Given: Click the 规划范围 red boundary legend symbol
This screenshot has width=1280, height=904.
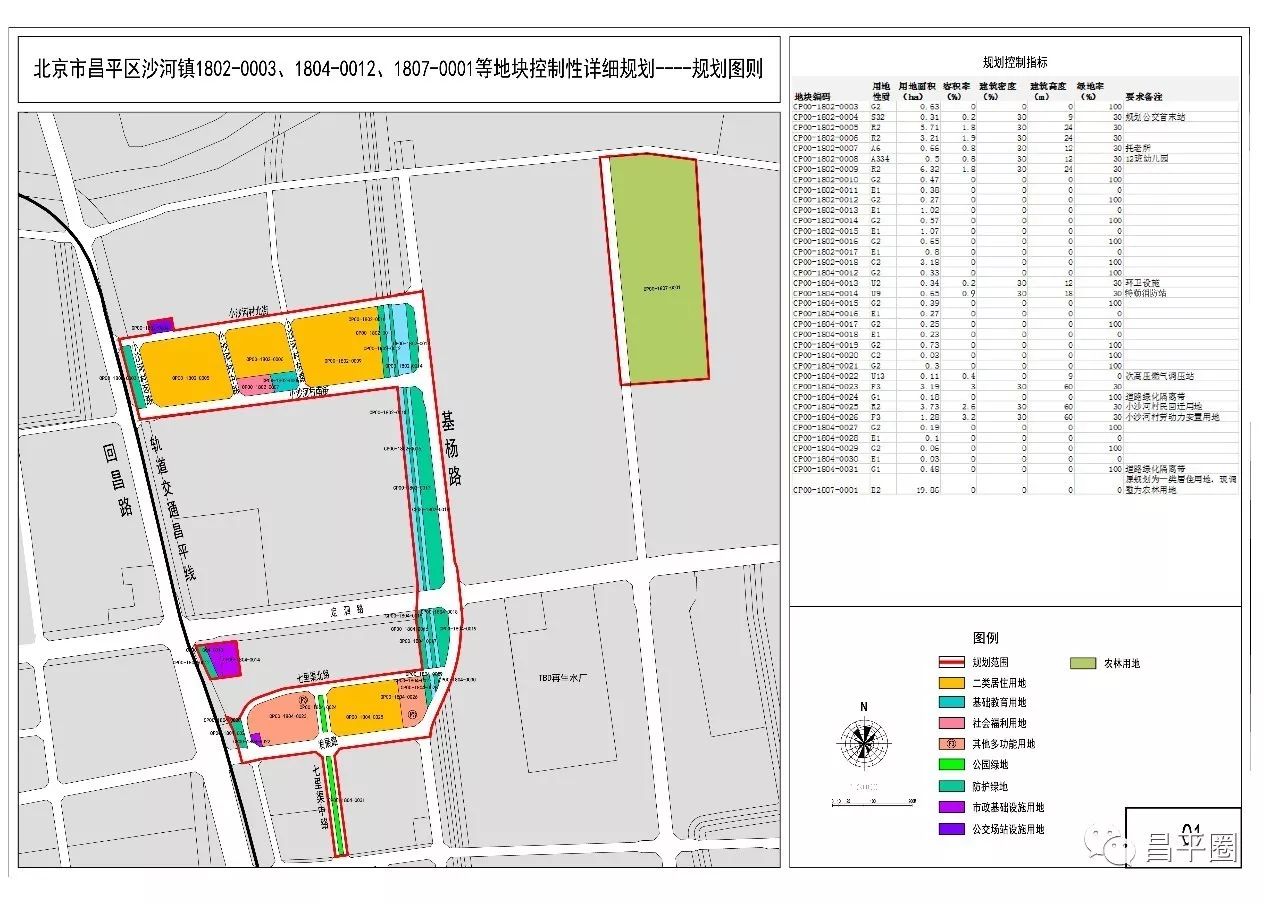Looking at the screenshot, I should [951, 662].
